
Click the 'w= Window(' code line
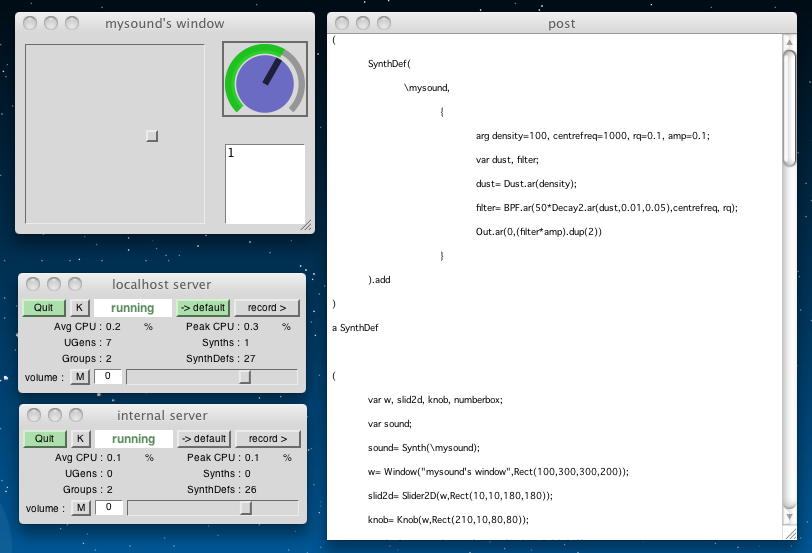[x=498, y=472]
